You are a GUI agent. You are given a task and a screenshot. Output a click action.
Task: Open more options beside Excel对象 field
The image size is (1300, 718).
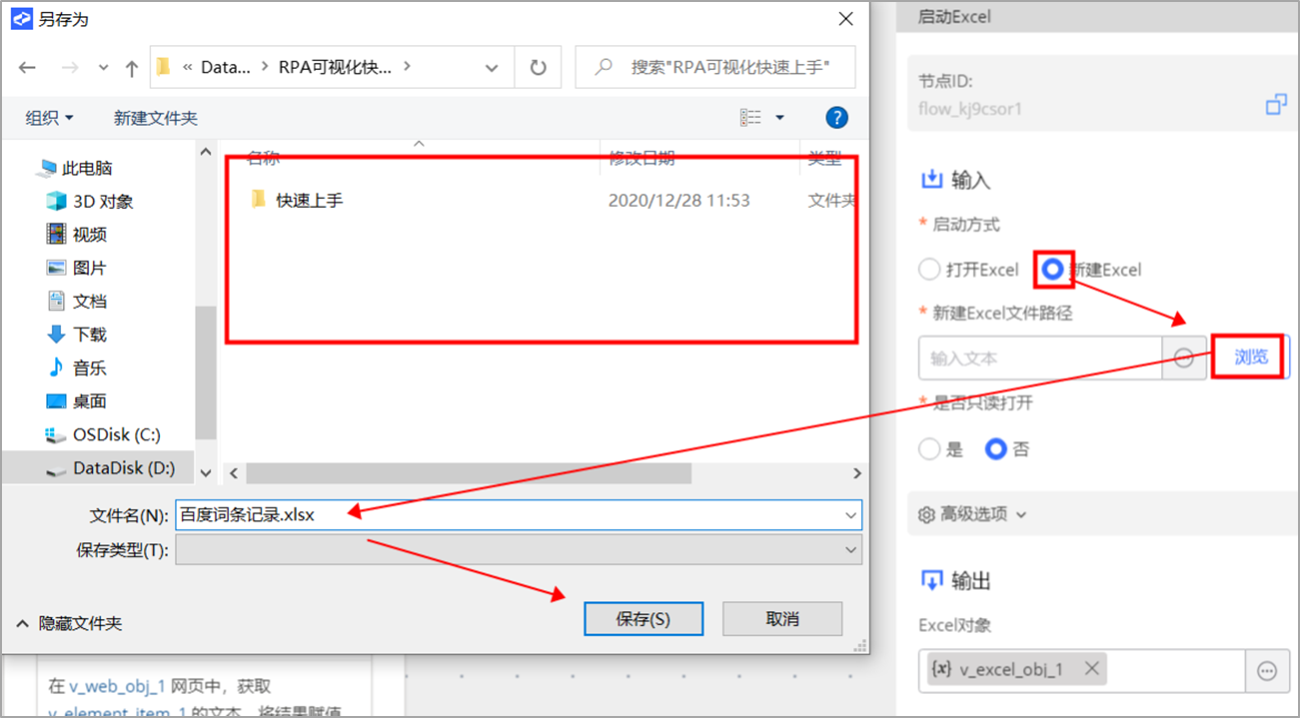(1267, 671)
